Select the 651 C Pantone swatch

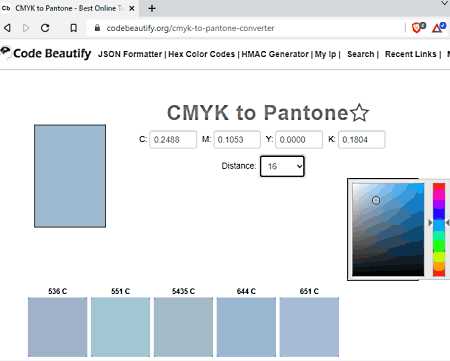[309, 327]
